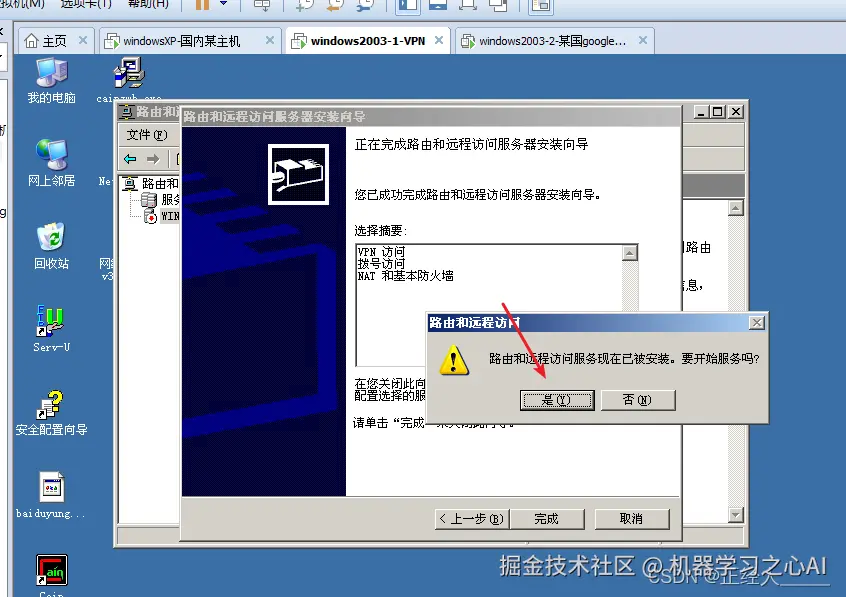Select the baiduyung desktop file icon
The width and height of the screenshot is (846, 597).
(51, 496)
